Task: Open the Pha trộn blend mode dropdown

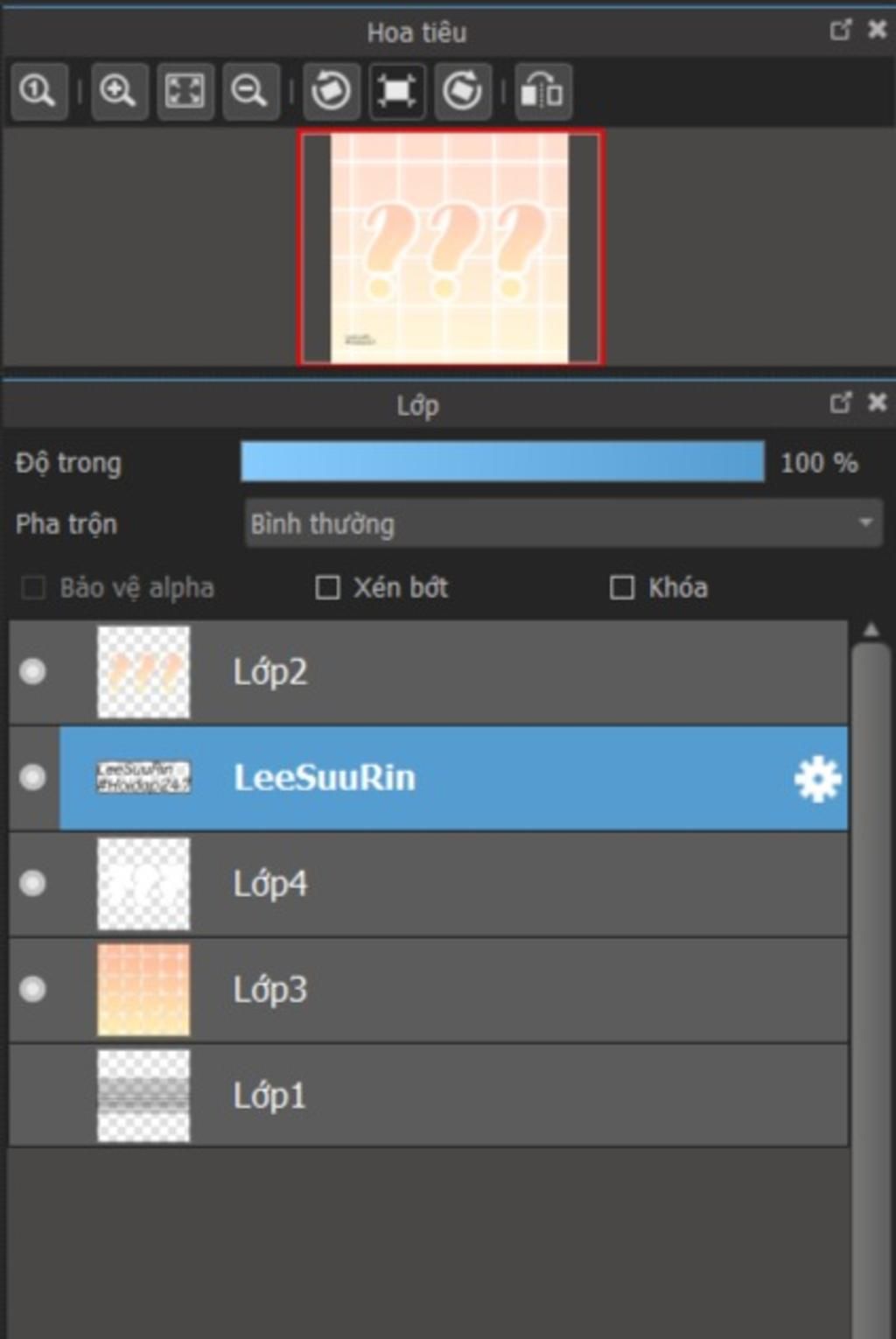Action: click(x=563, y=523)
